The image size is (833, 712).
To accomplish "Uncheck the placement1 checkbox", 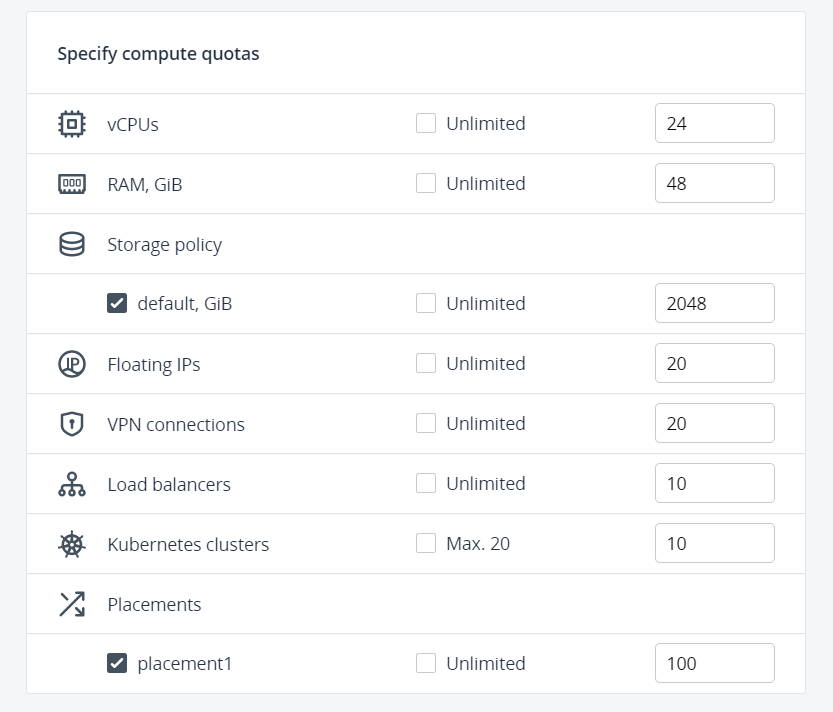I will (117, 663).
